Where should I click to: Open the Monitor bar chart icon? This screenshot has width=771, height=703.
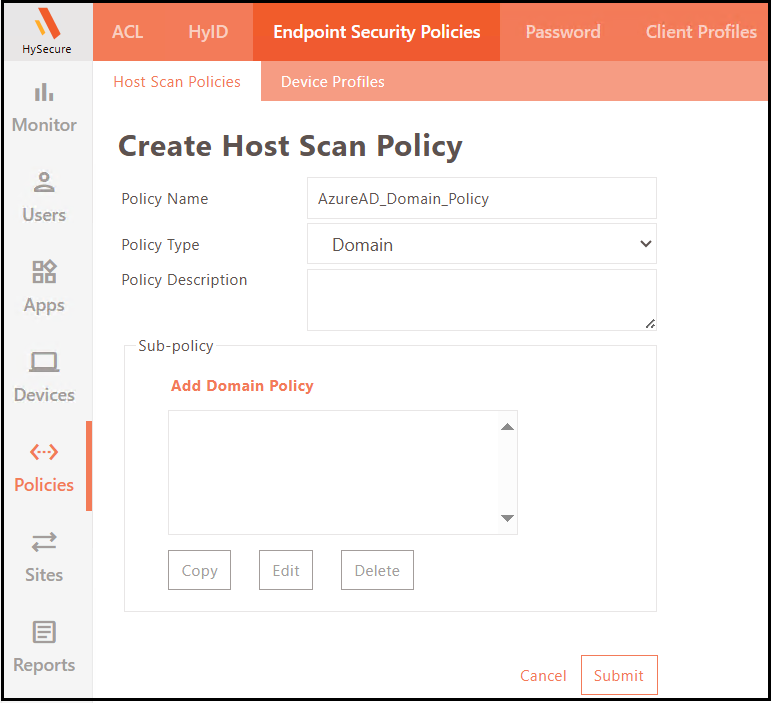coord(44,93)
